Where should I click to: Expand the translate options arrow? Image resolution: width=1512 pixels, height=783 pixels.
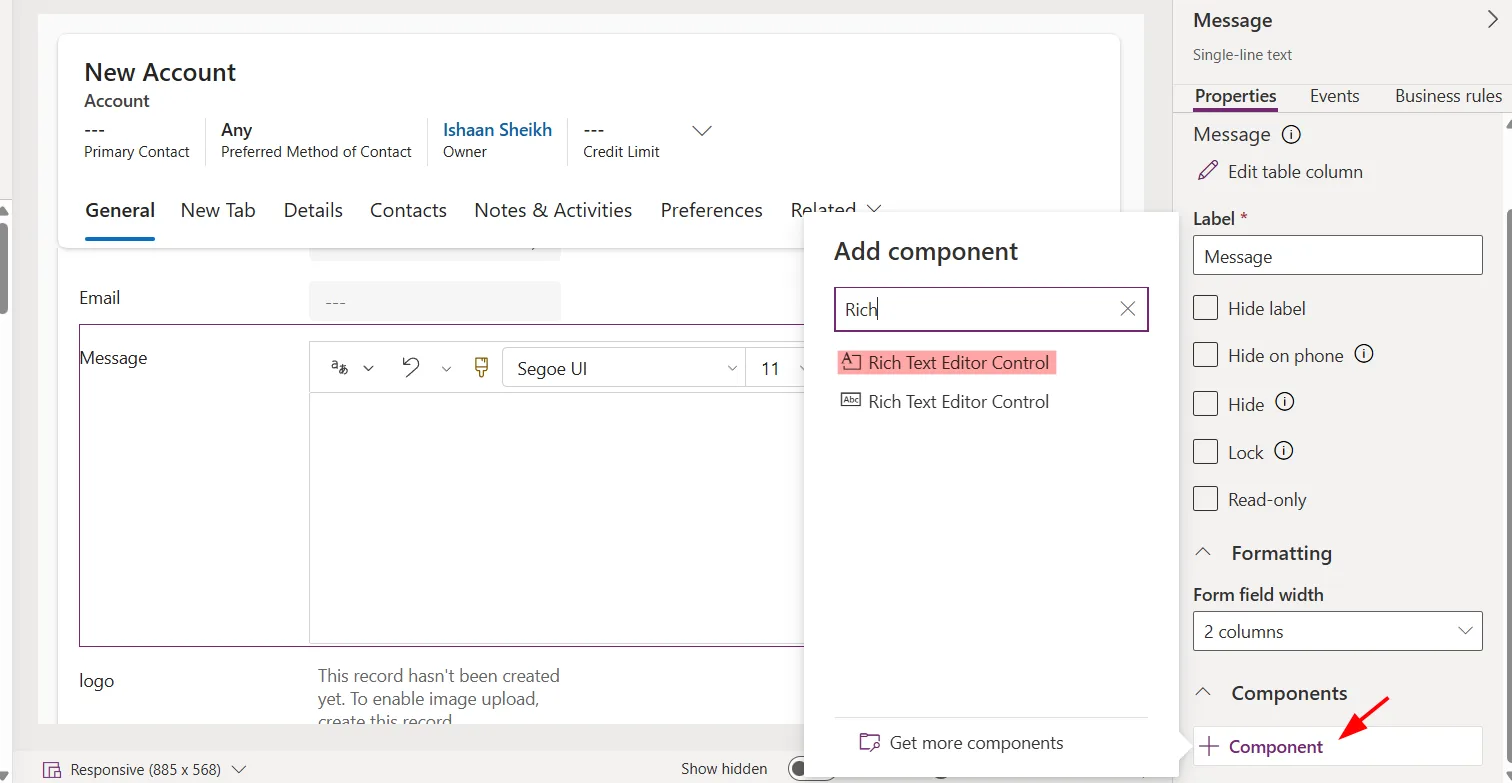pyautogui.click(x=368, y=368)
